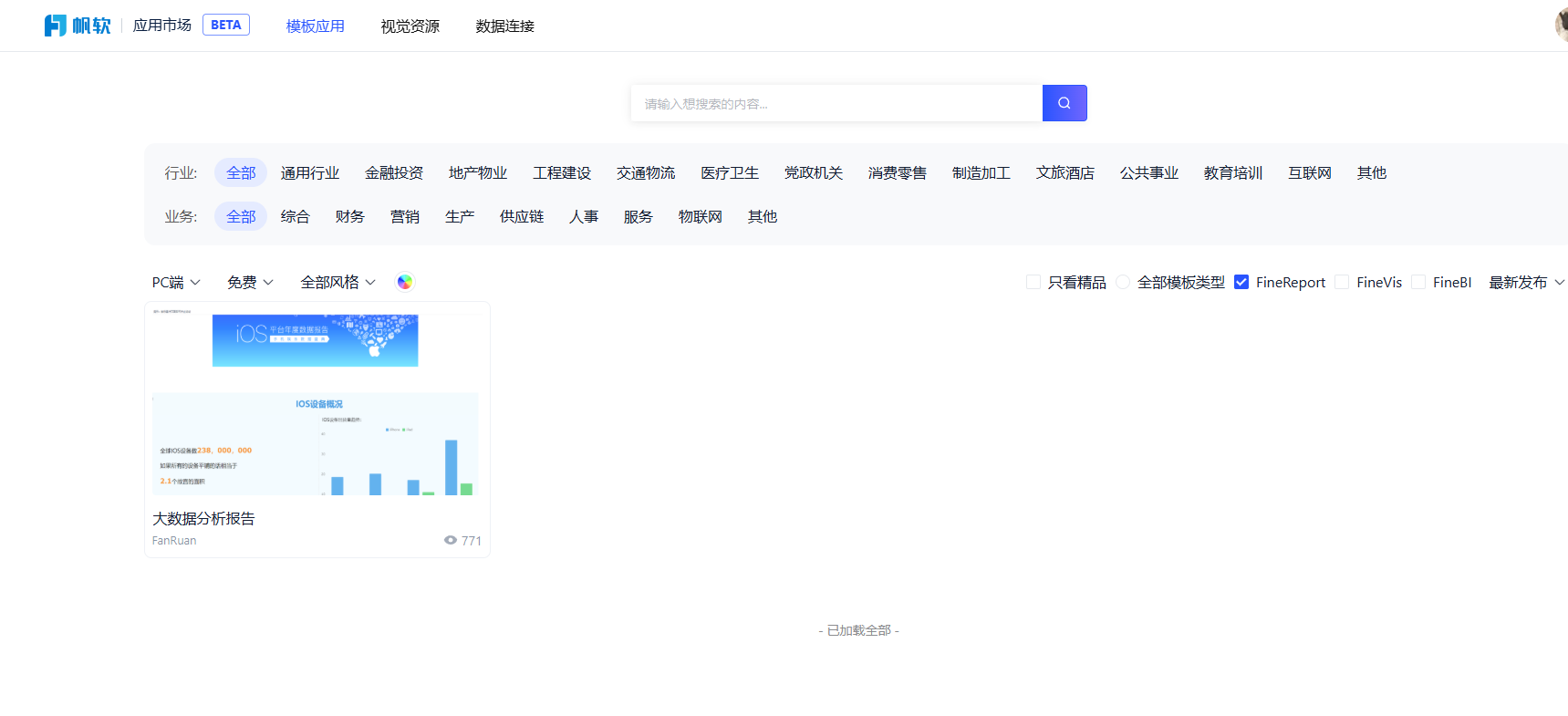Tick the FineBI checkbox
This screenshot has width=1568, height=716.
1418,282
